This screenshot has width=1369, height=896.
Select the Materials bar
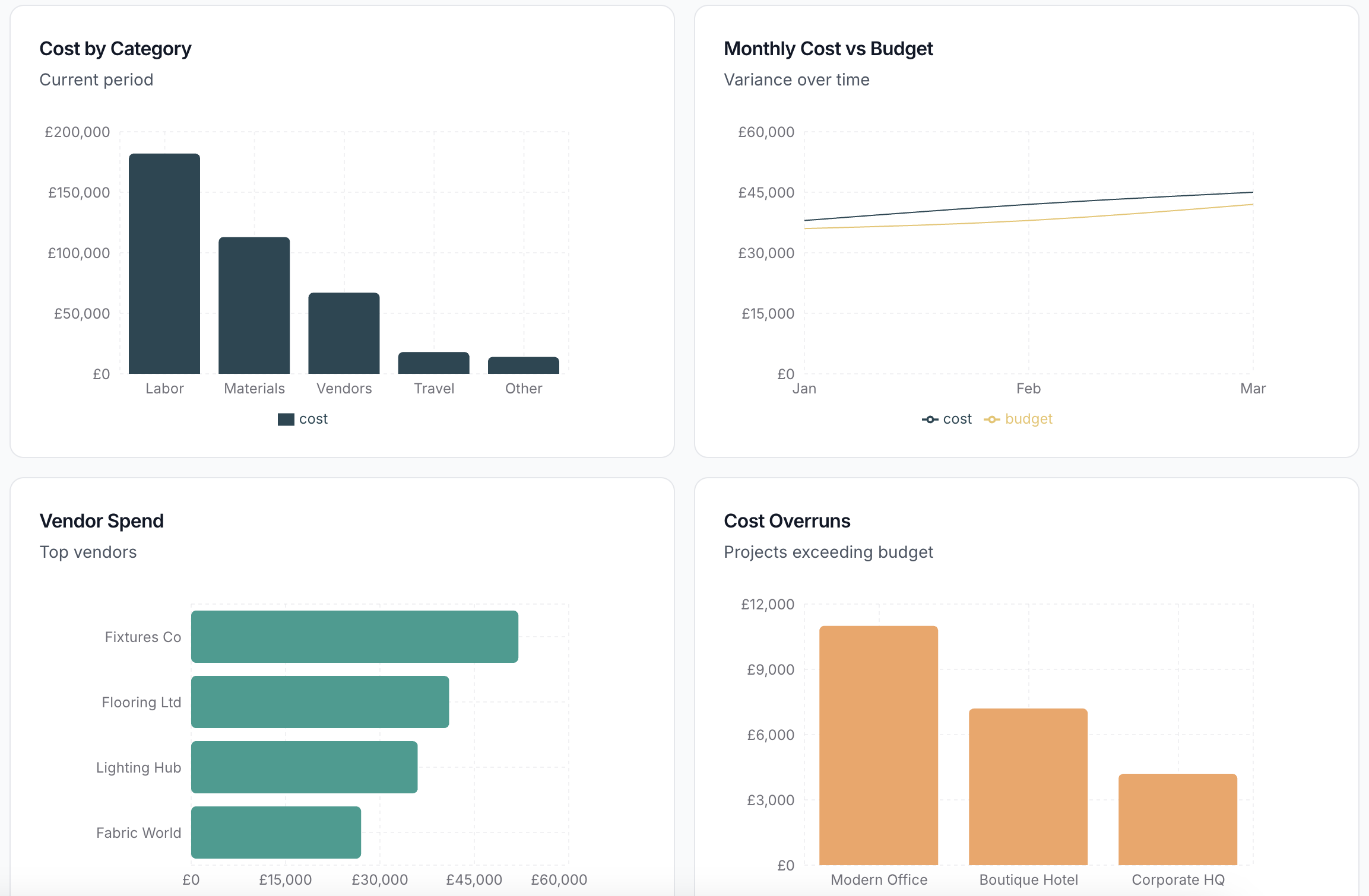[x=254, y=306]
